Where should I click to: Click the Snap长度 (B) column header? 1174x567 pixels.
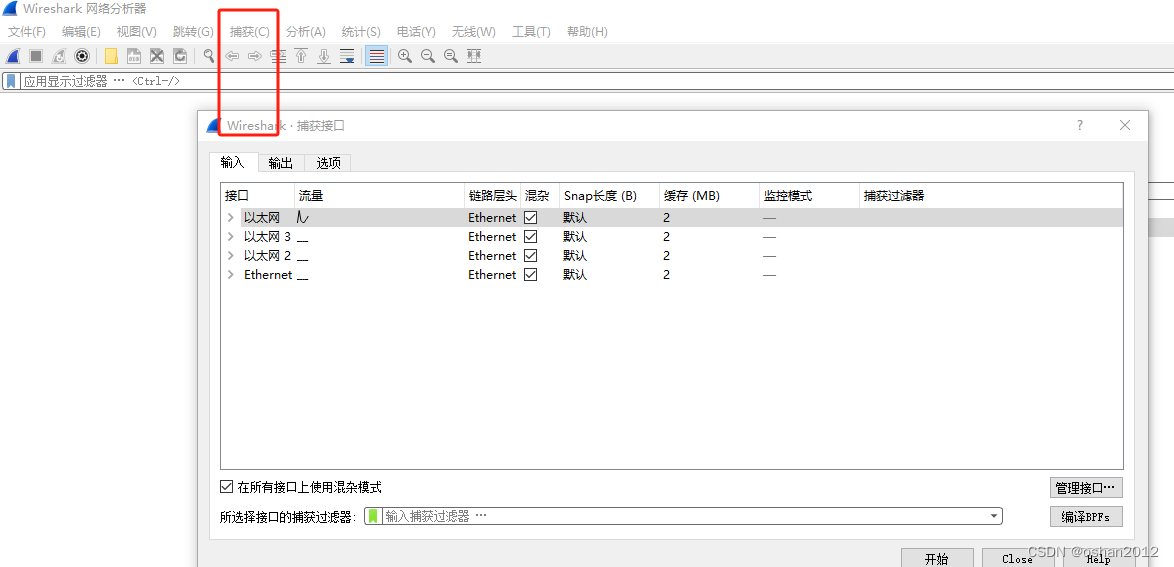point(609,195)
